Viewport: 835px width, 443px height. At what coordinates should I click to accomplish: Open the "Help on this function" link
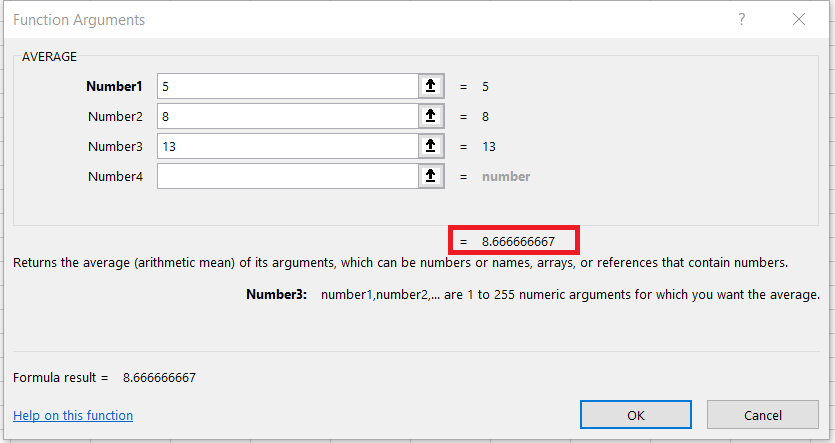73,416
